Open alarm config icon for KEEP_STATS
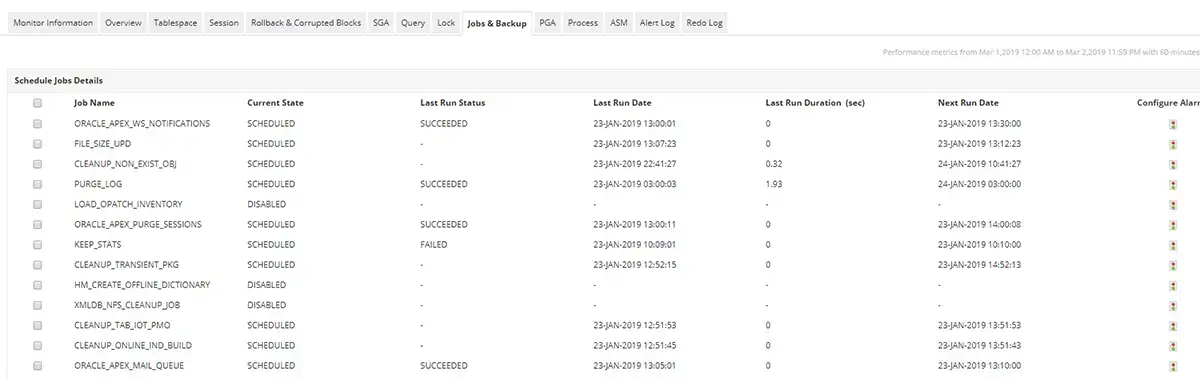Viewport: 1200px width, 379px height. 1174,245
